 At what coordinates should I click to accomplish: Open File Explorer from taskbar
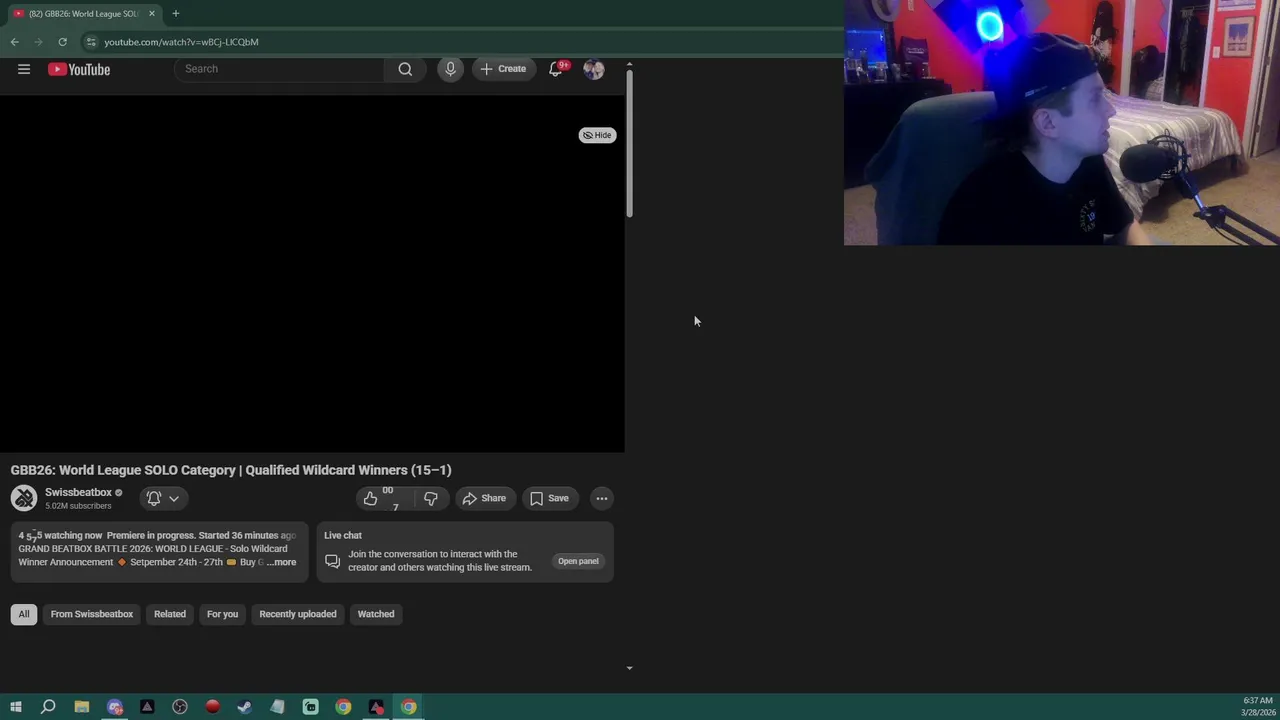click(82, 707)
